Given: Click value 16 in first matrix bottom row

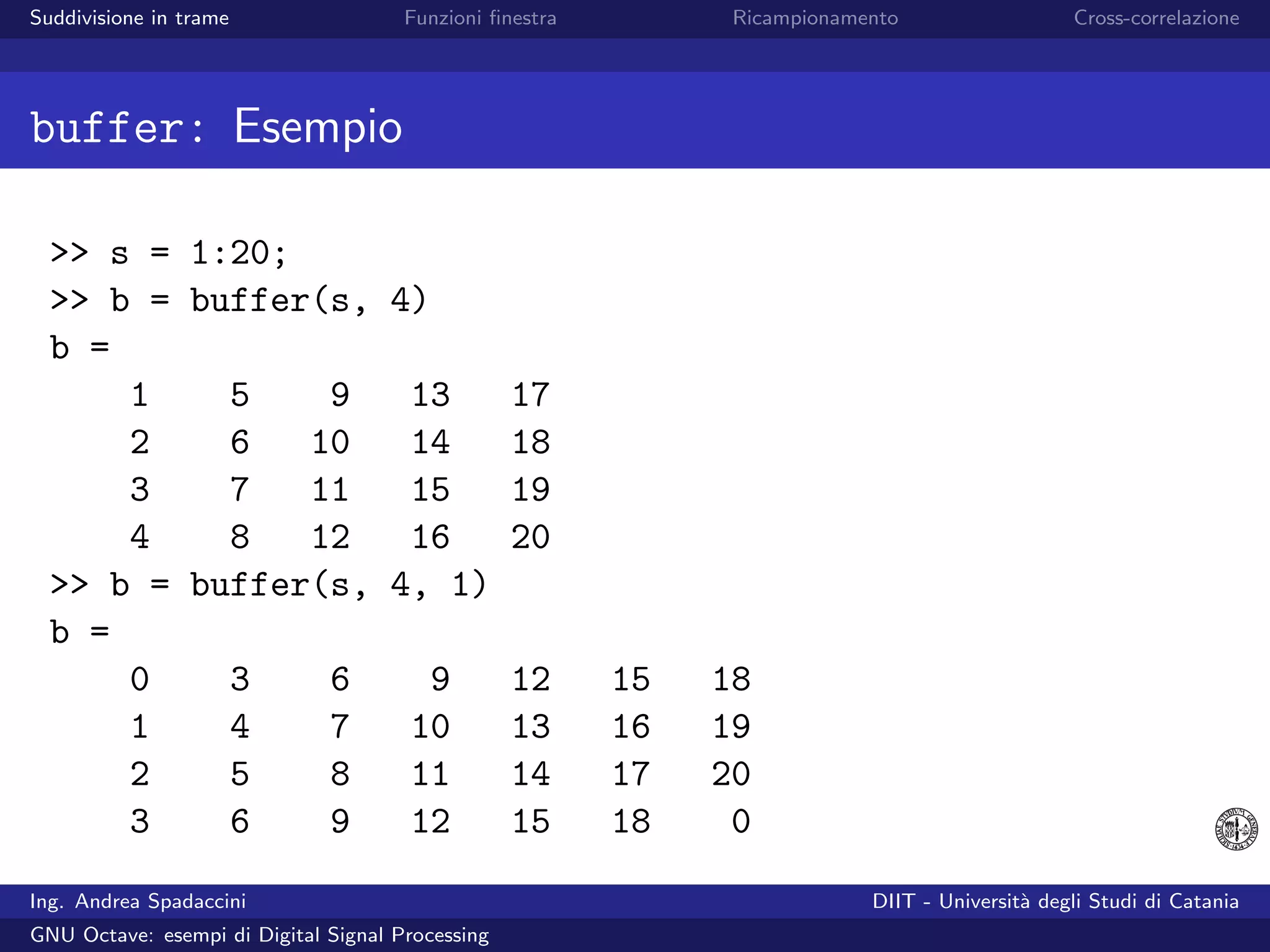Looking at the screenshot, I should coord(431,537).
